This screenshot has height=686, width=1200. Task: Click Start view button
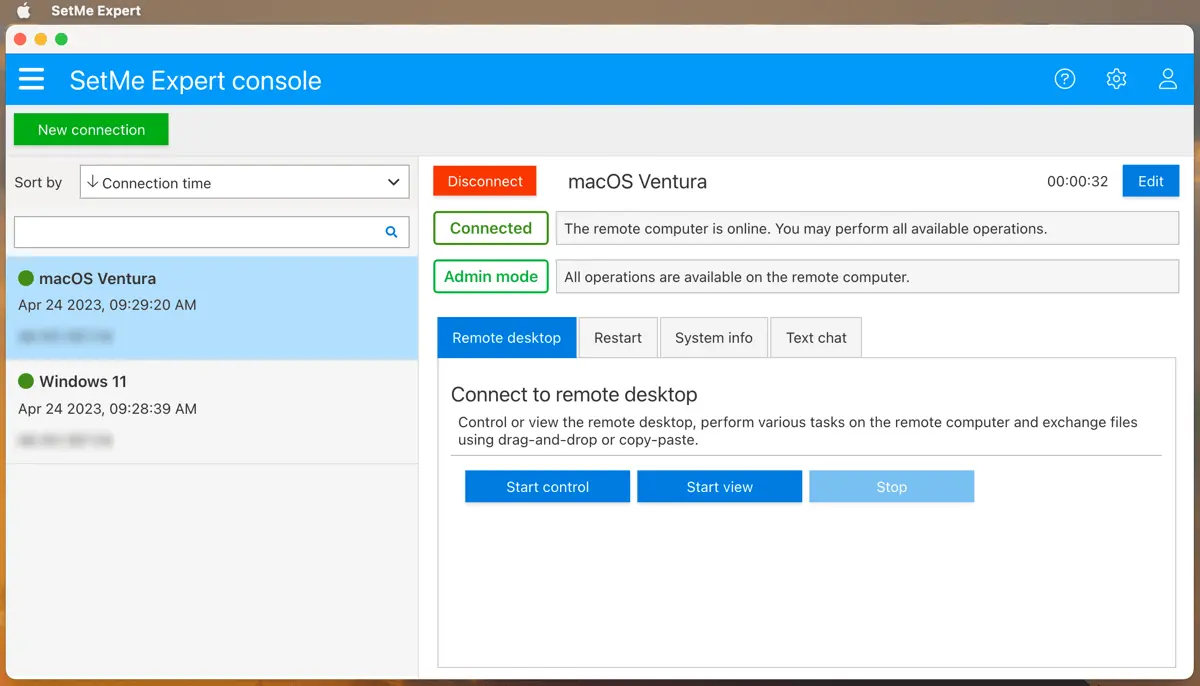click(x=720, y=487)
